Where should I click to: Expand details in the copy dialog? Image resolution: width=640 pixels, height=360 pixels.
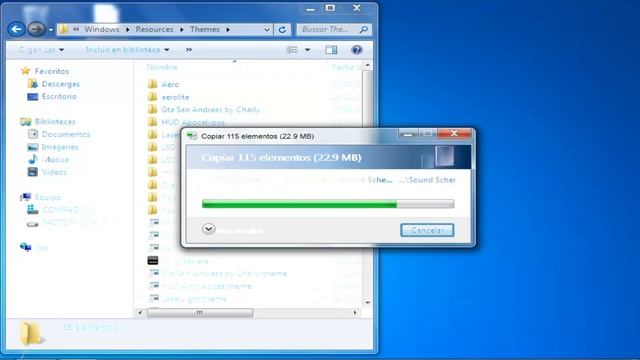[208, 229]
